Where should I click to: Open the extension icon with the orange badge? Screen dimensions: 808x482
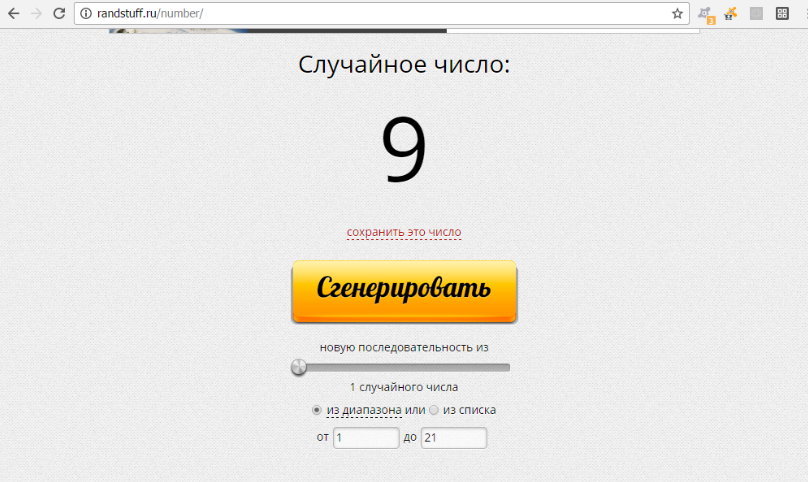(706, 15)
